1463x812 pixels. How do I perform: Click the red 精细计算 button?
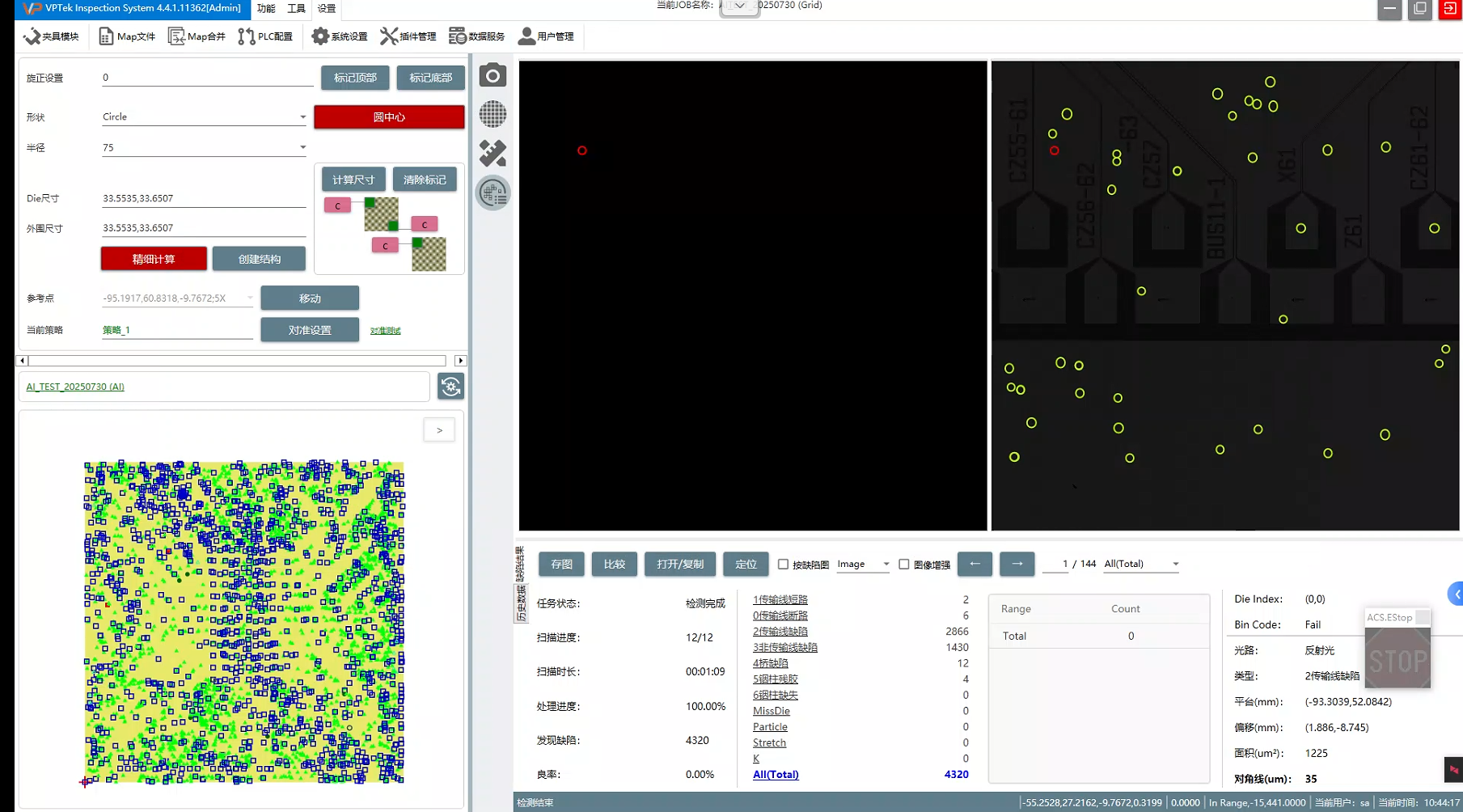point(154,259)
